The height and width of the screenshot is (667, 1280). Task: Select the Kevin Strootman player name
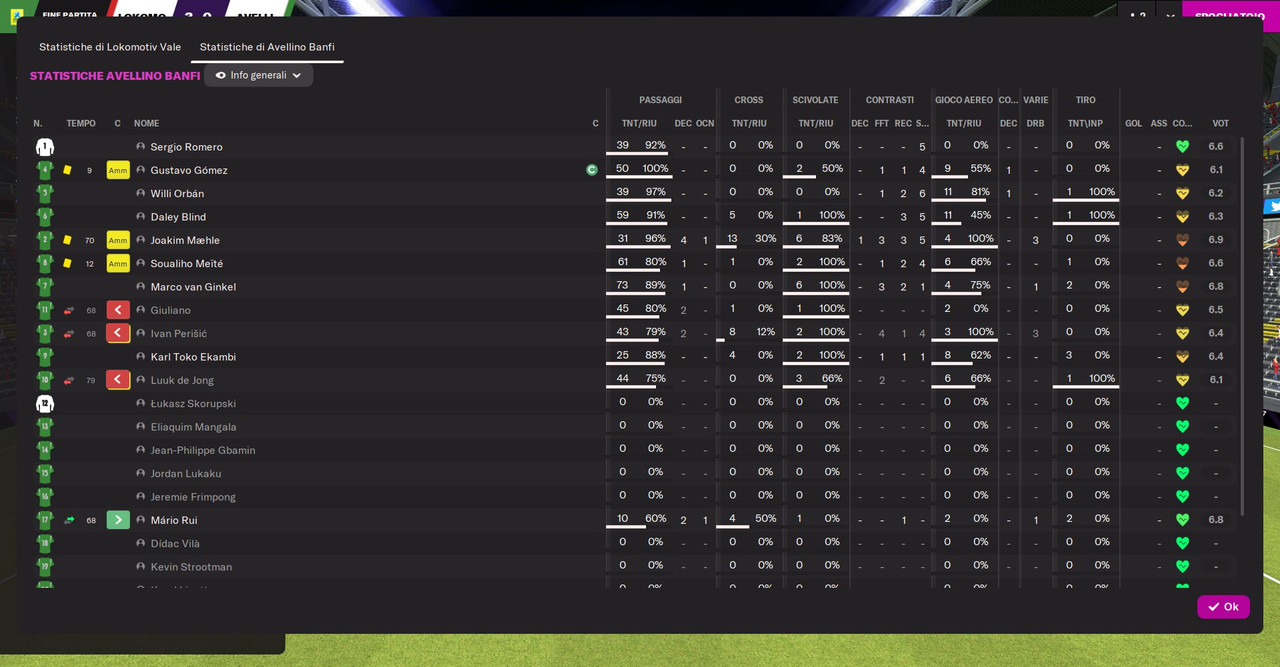(x=191, y=567)
